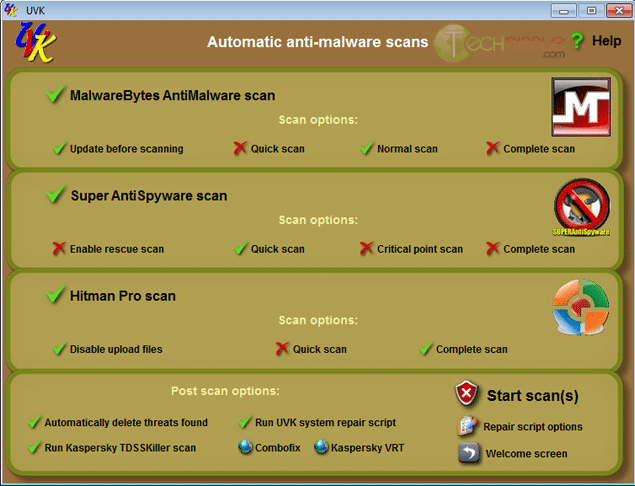
Task: Toggle the Super AntiSpyware scan checkmark
Action: 55,194
